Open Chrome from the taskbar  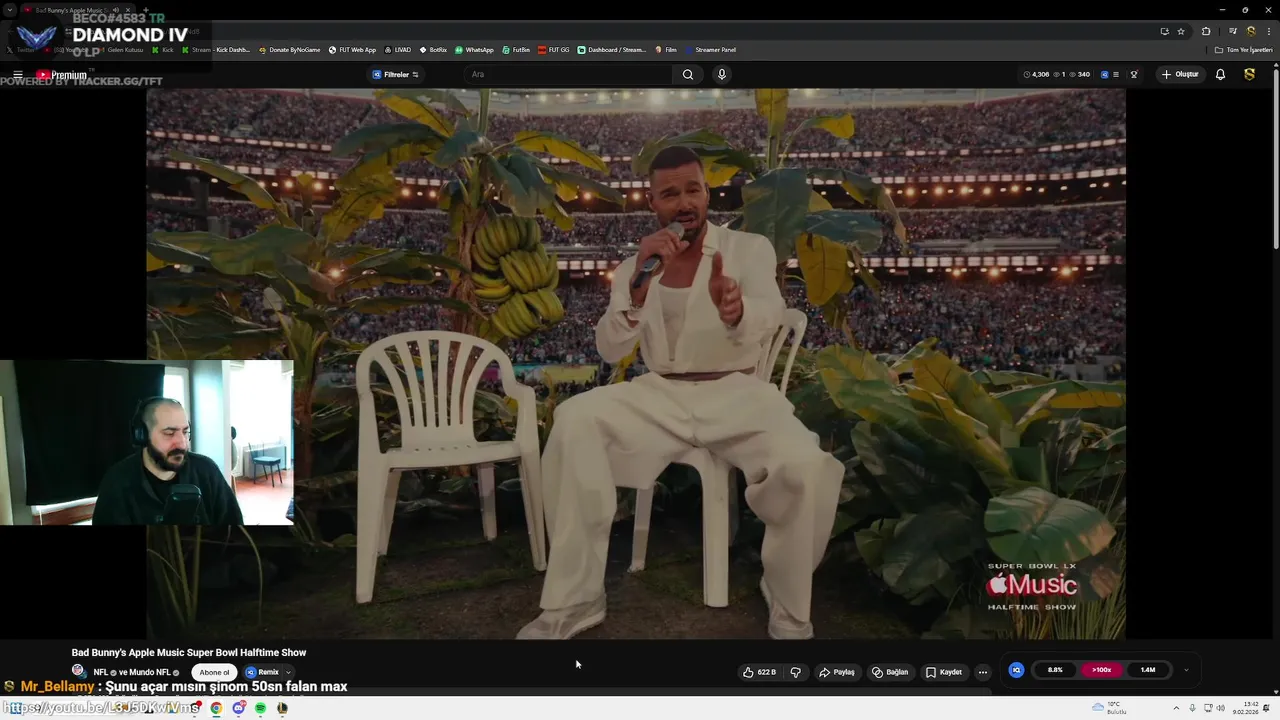[x=216, y=708]
